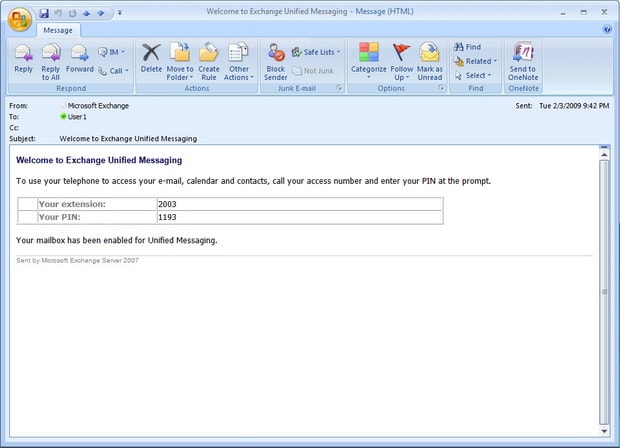Open Junk E-mail options dialog launcher

click(339, 88)
